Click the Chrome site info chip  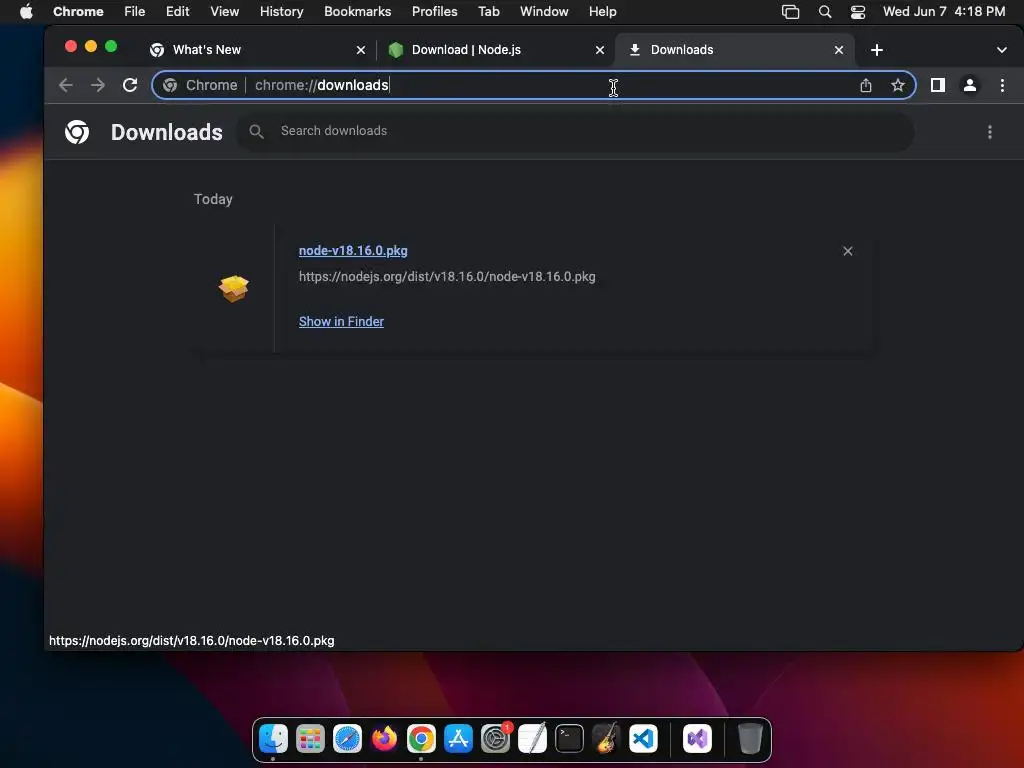[x=200, y=85]
